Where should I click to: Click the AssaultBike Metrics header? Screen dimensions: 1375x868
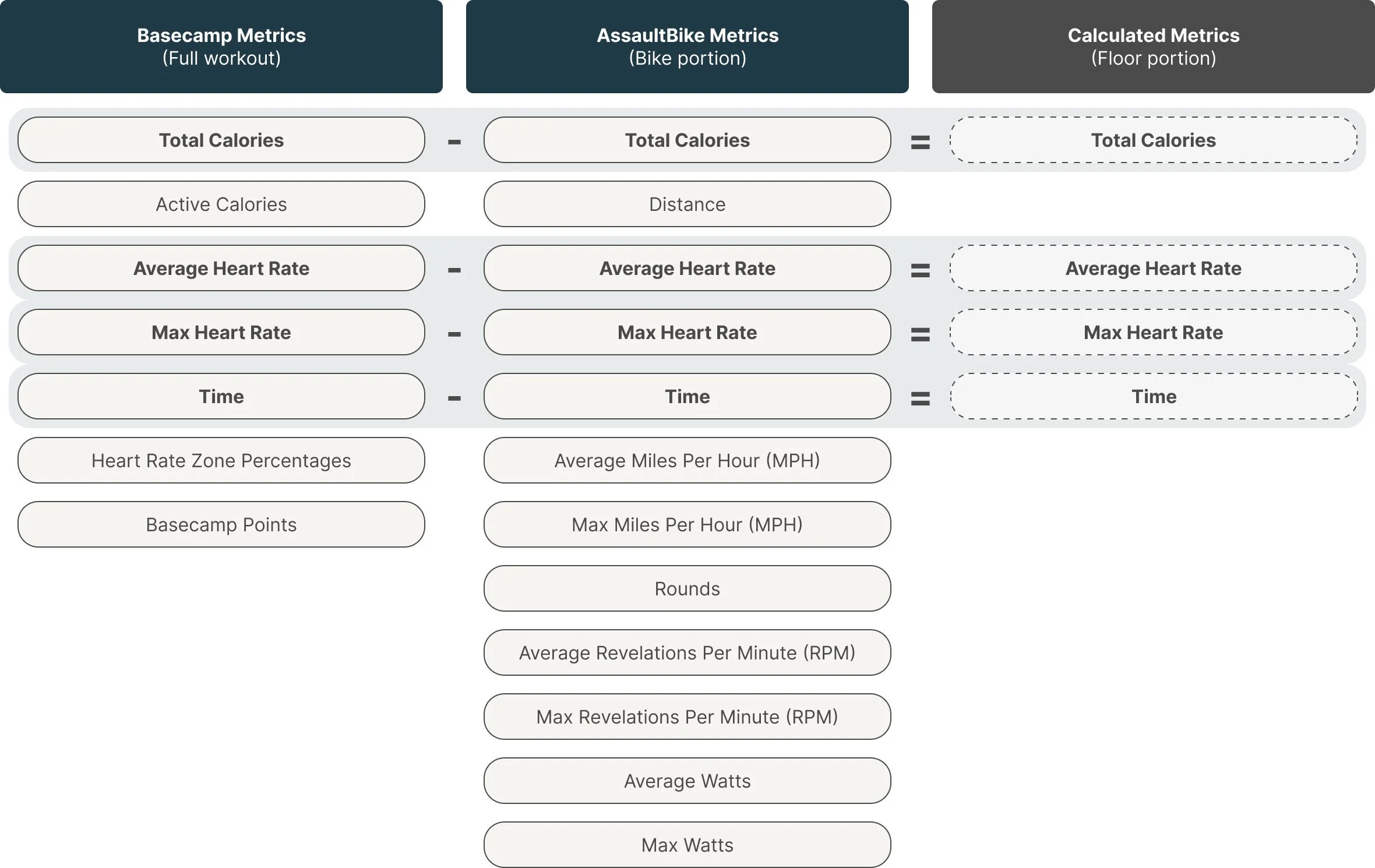coord(687,47)
